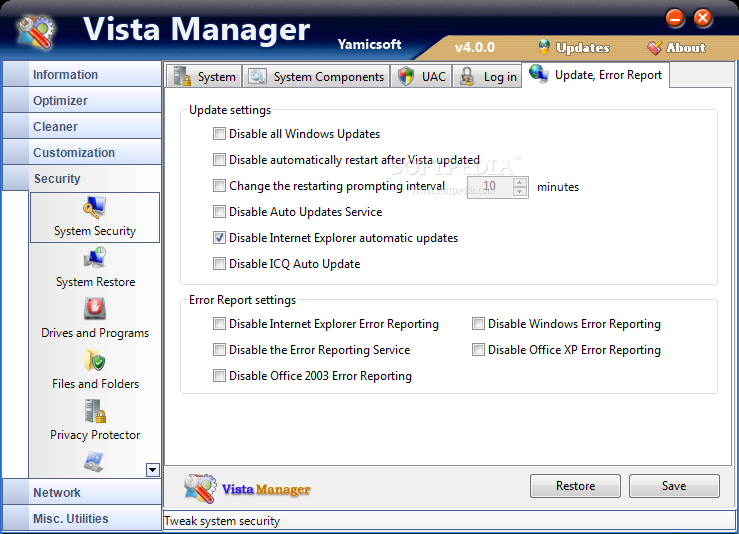The image size is (739, 534).
Task: Switch to the UAC tab
Action: (421, 76)
